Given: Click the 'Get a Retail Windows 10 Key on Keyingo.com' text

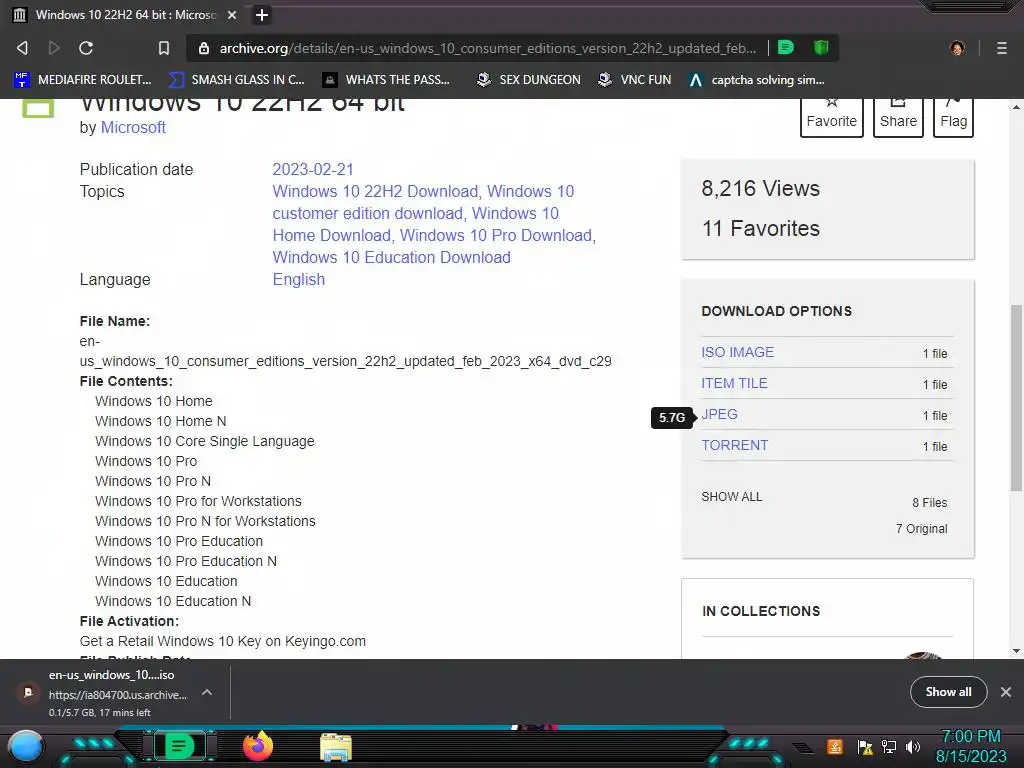Looking at the screenshot, I should click(223, 641).
